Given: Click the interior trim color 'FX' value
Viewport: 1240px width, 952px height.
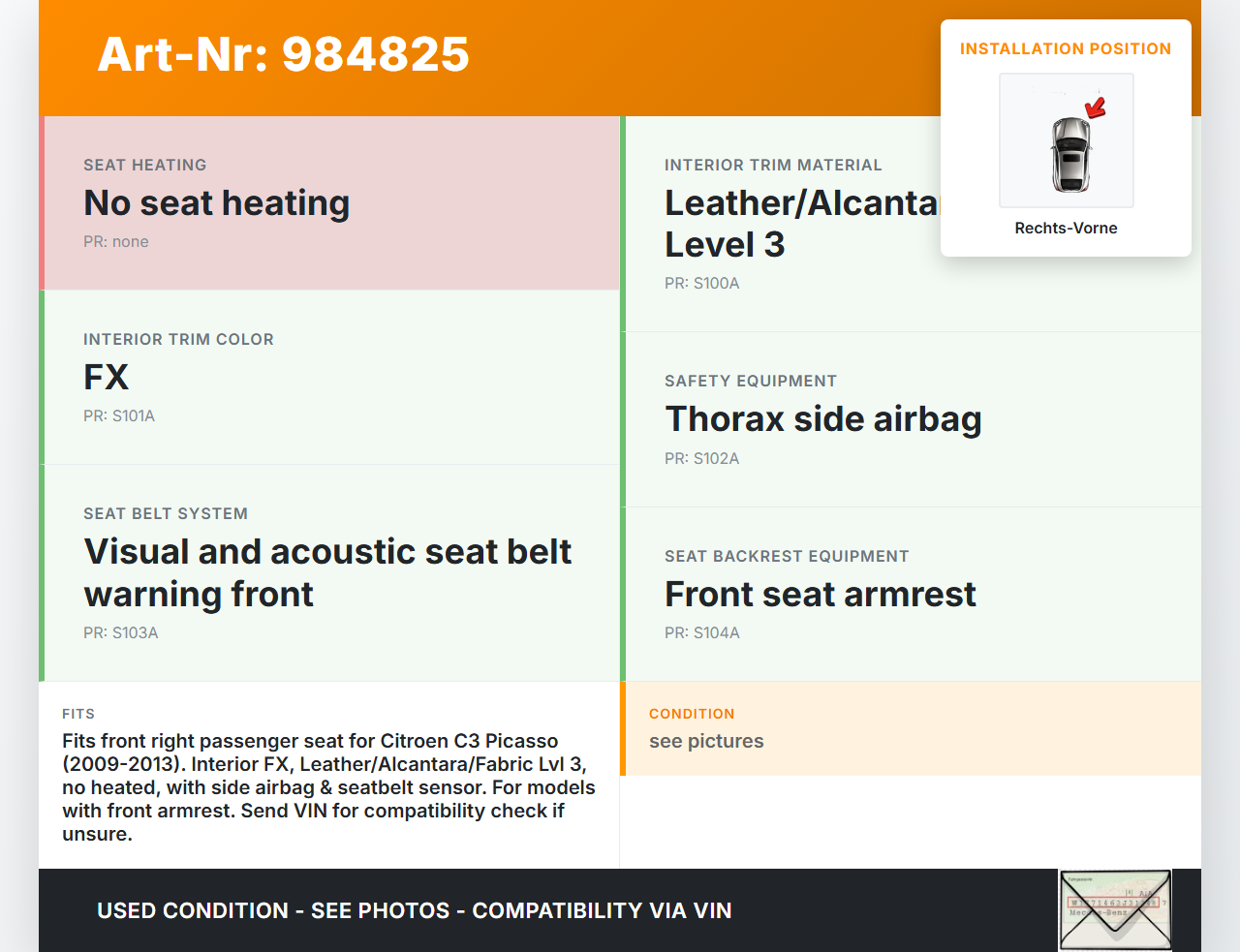Looking at the screenshot, I should (106, 377).
